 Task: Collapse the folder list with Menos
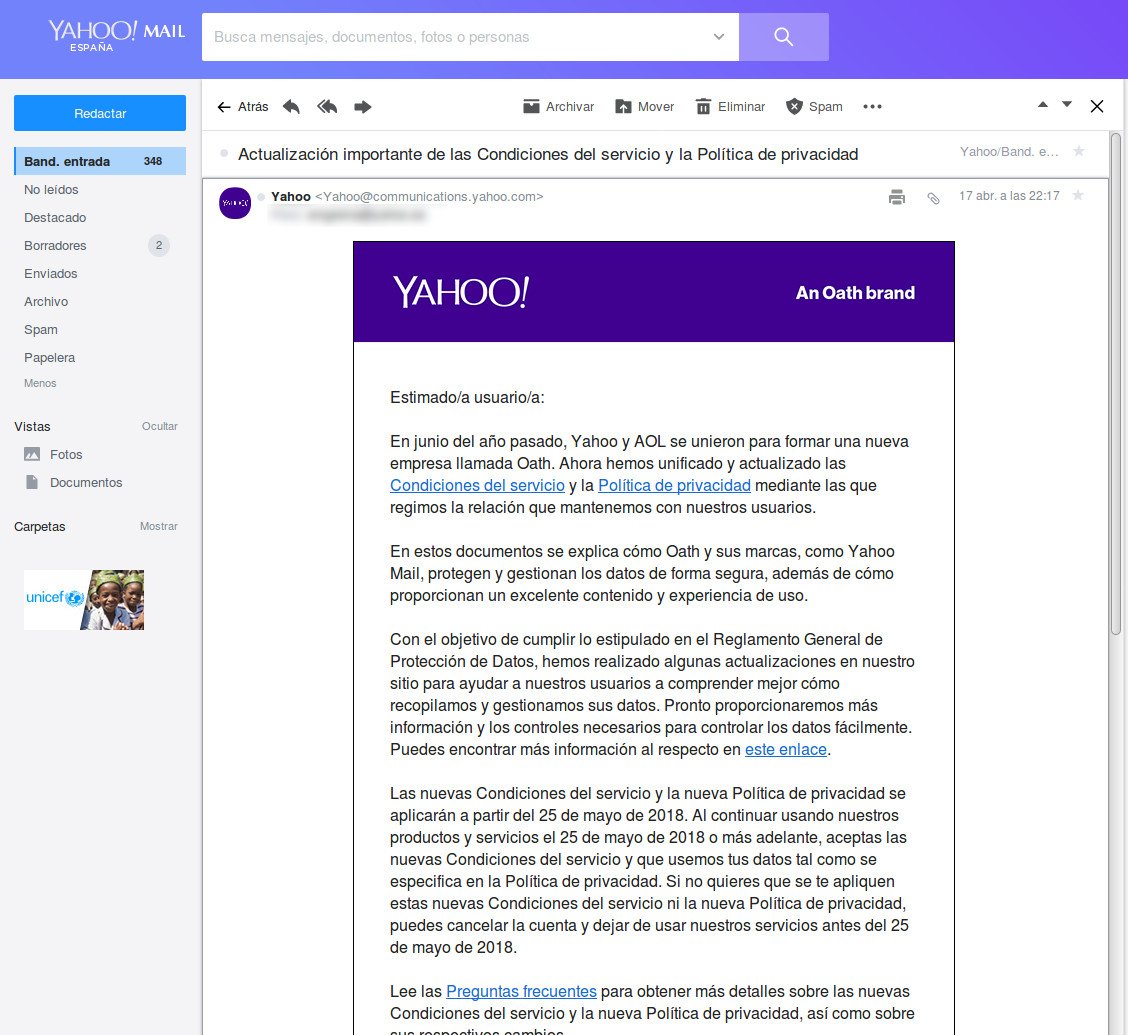[40, 383]
